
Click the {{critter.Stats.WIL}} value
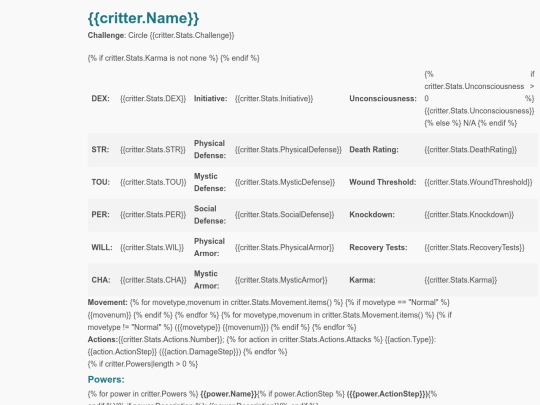(152, 248)
